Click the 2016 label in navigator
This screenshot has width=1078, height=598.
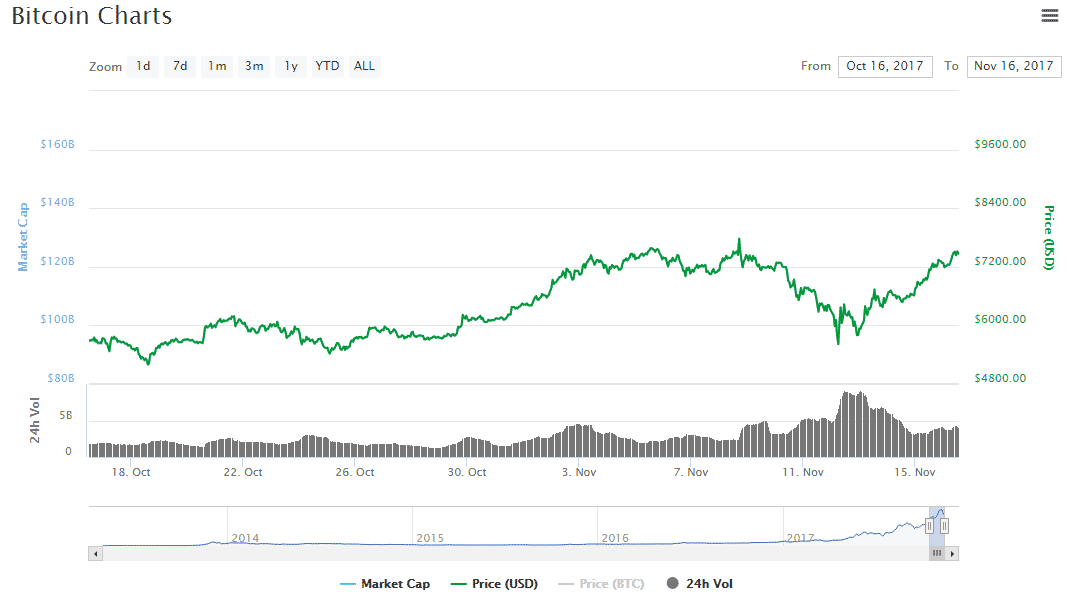point(615,538)
